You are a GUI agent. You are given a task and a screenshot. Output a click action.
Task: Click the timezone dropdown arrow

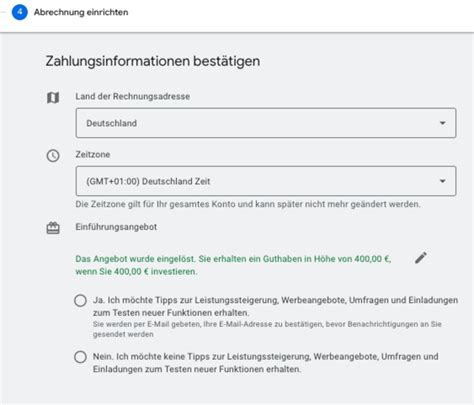[442, 181]
